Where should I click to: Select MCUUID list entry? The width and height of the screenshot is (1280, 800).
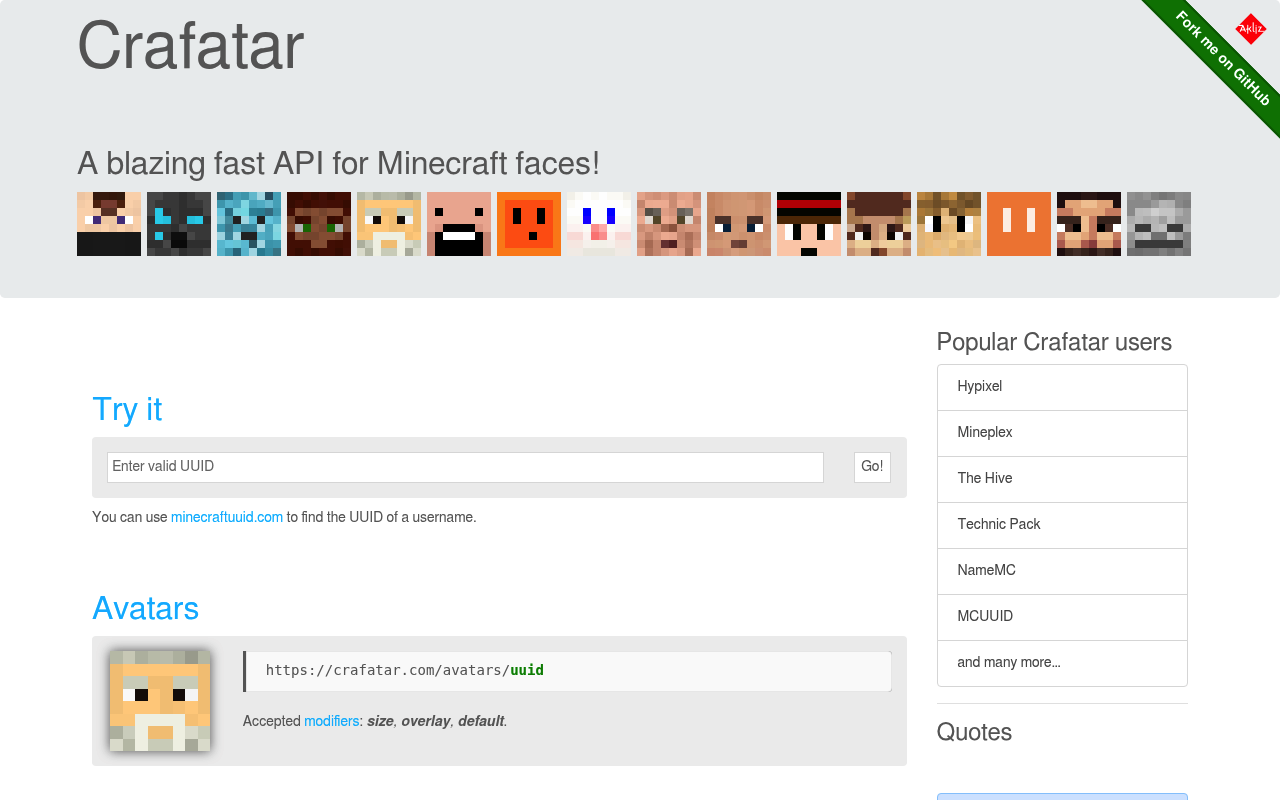pos(1062,617)
